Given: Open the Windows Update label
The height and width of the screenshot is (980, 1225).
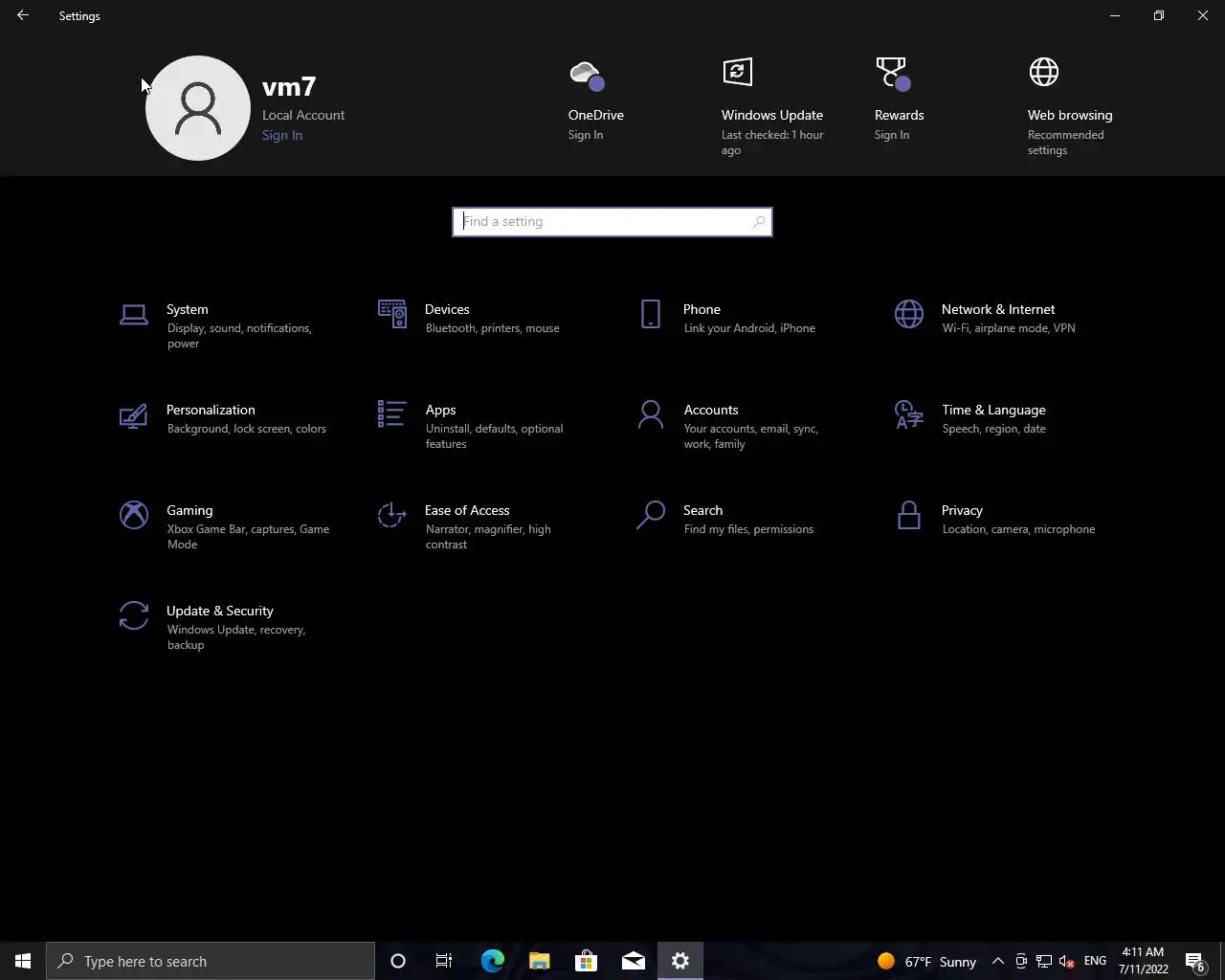Looking at the screenshot, I should tap(772, 115).
